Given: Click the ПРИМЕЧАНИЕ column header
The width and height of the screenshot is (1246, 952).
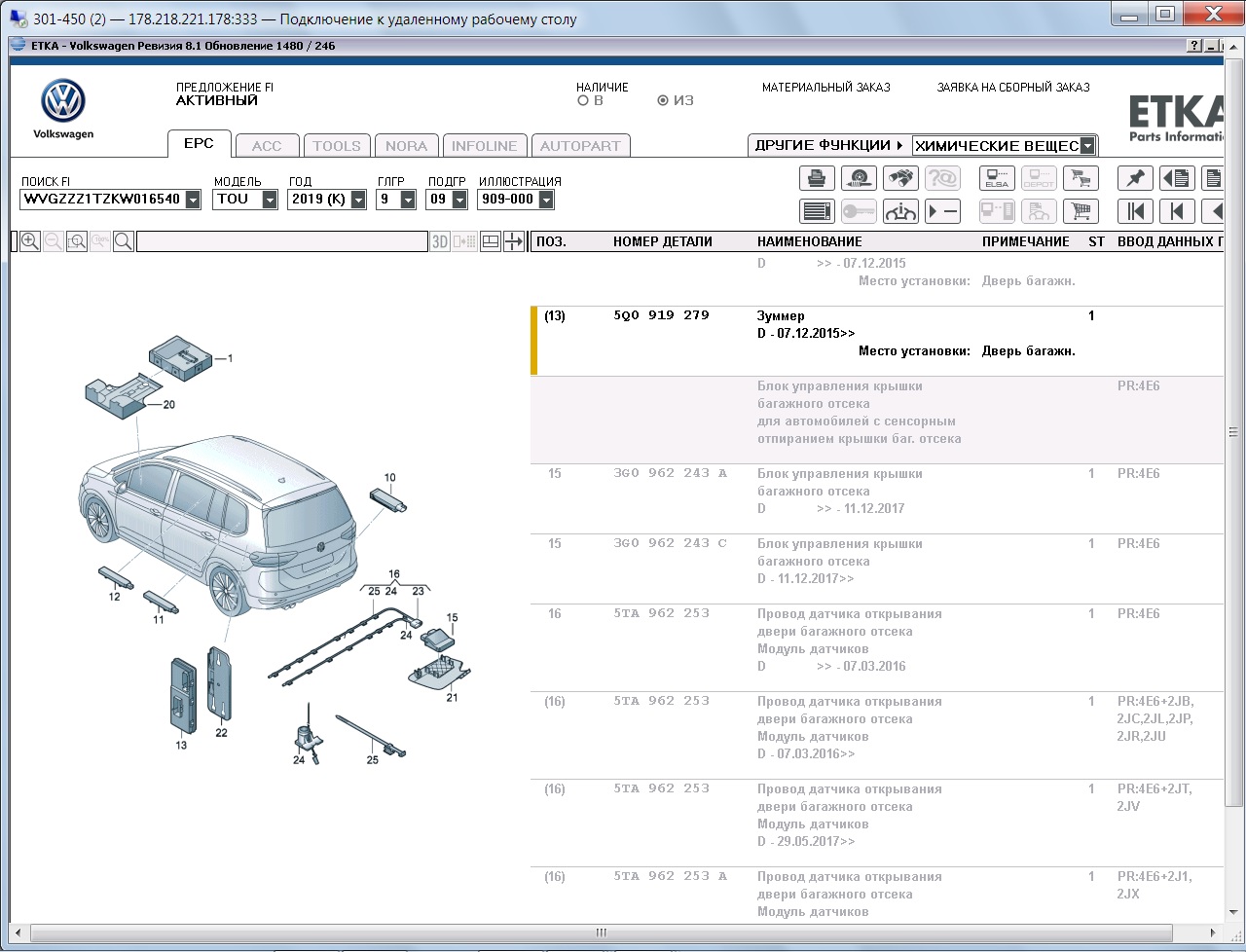Looking at the screenshot, I should point(1026,241).
